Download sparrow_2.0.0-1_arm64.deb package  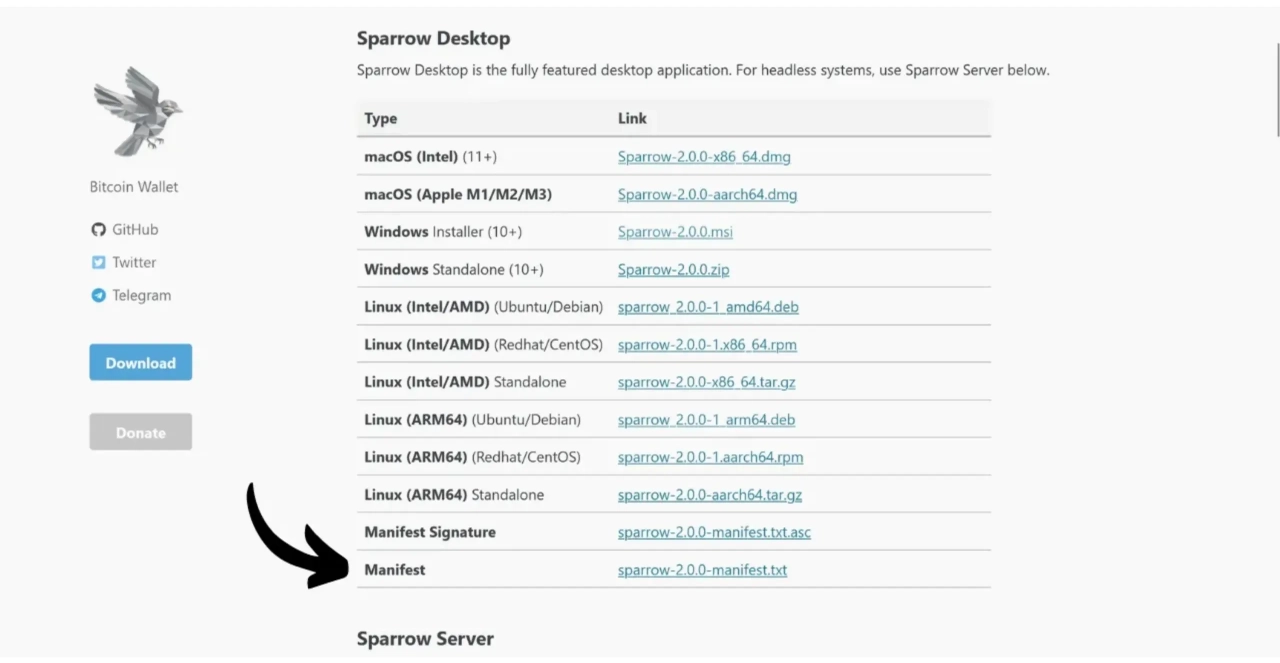coord(706,420)
